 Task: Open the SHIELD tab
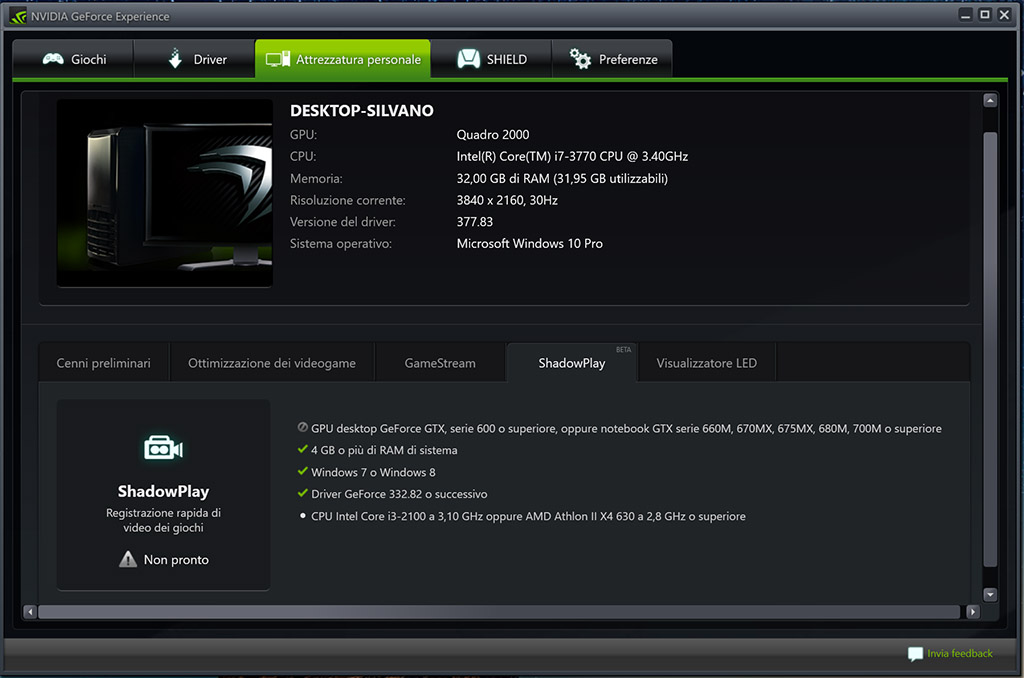tap(491, 59)
